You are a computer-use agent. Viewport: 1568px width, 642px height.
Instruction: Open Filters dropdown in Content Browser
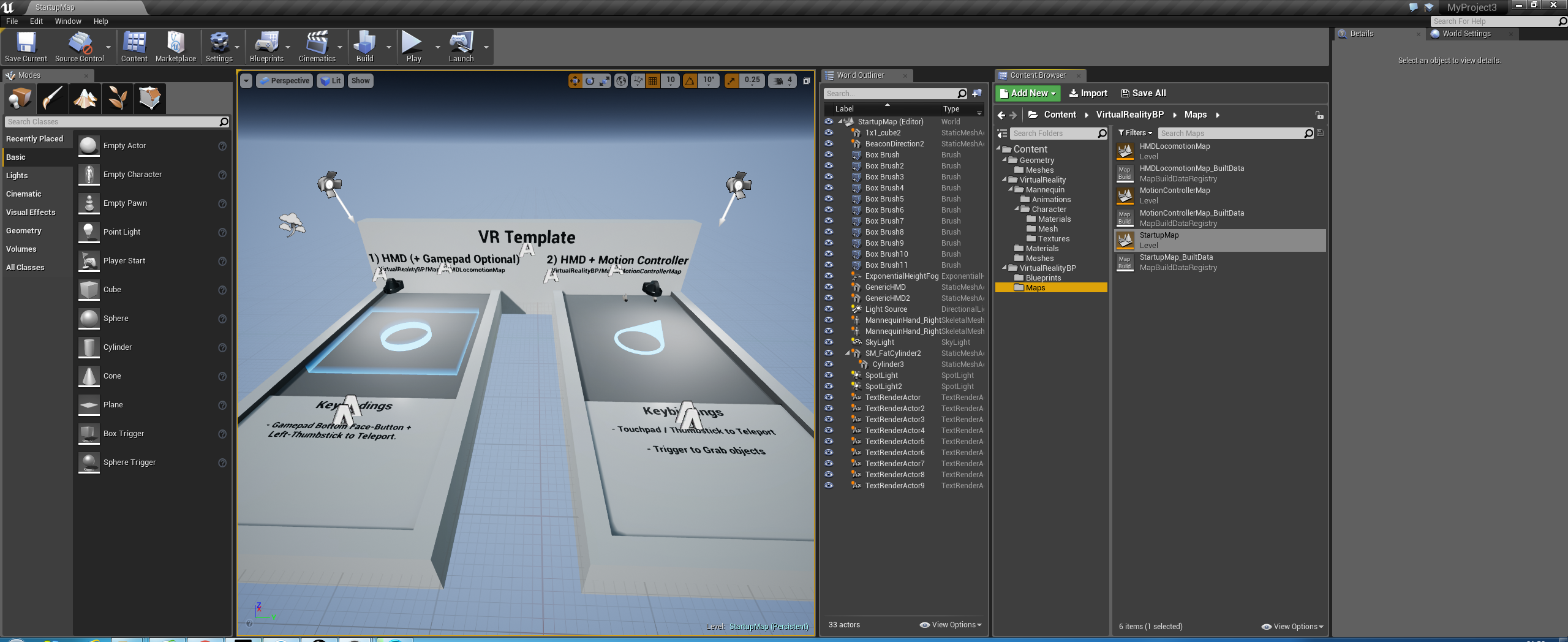click(1135, 133)
